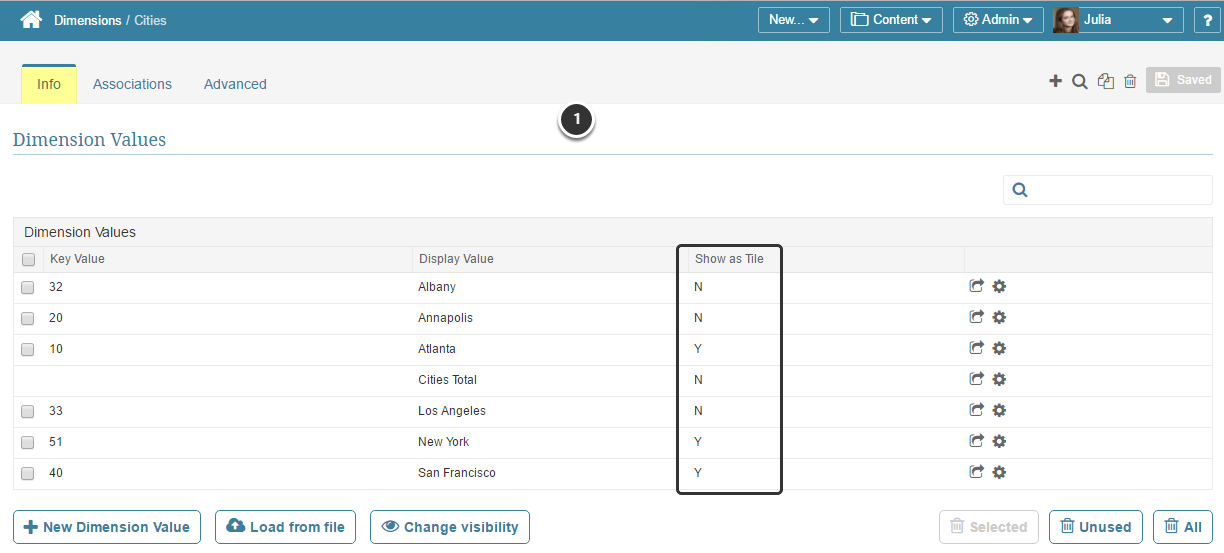Viewport: 1224px width, 553px height.
Task: Switch to the Associations tab
Action: click(x=132, y=84)
